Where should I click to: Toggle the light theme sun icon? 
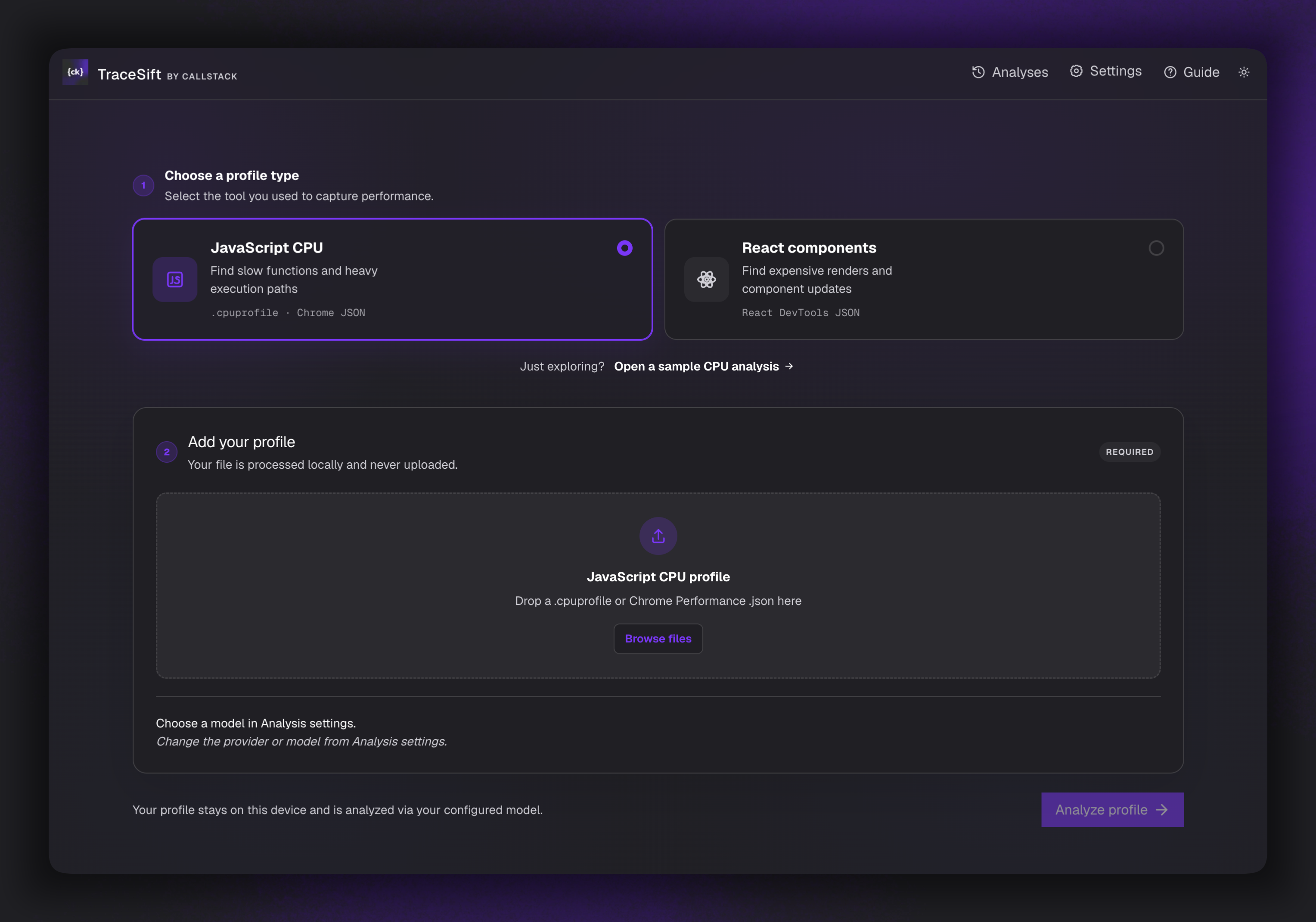[x=1244, y=72]
